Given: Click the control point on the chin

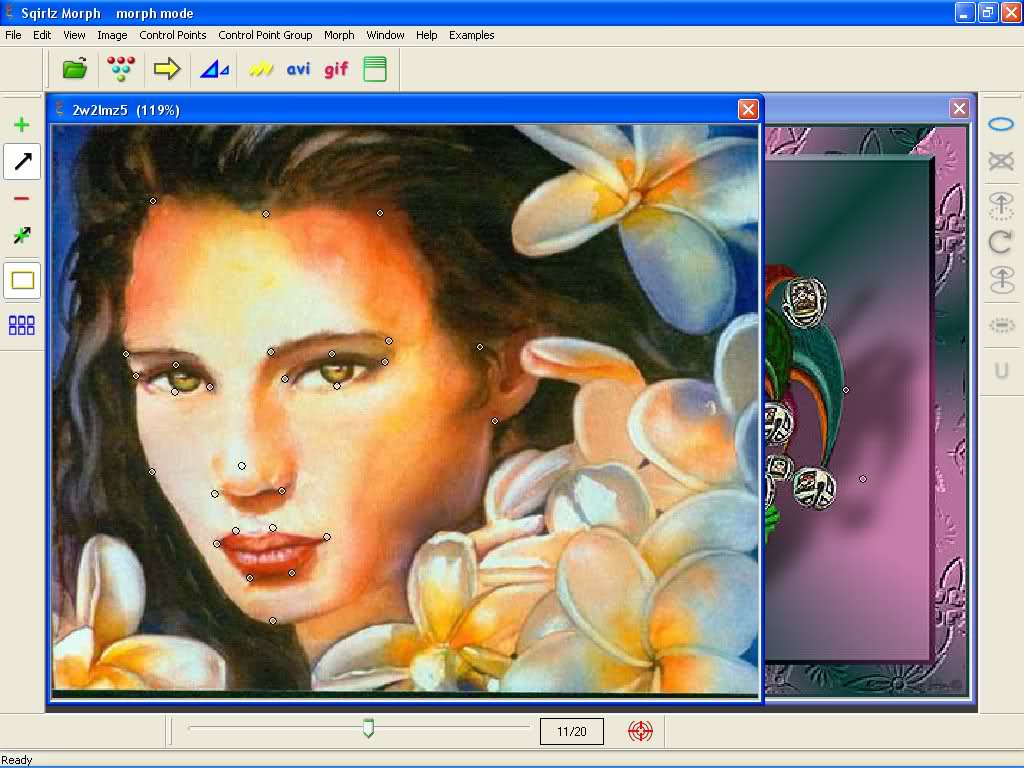Looking at the screenshot, I should (273, 621).
